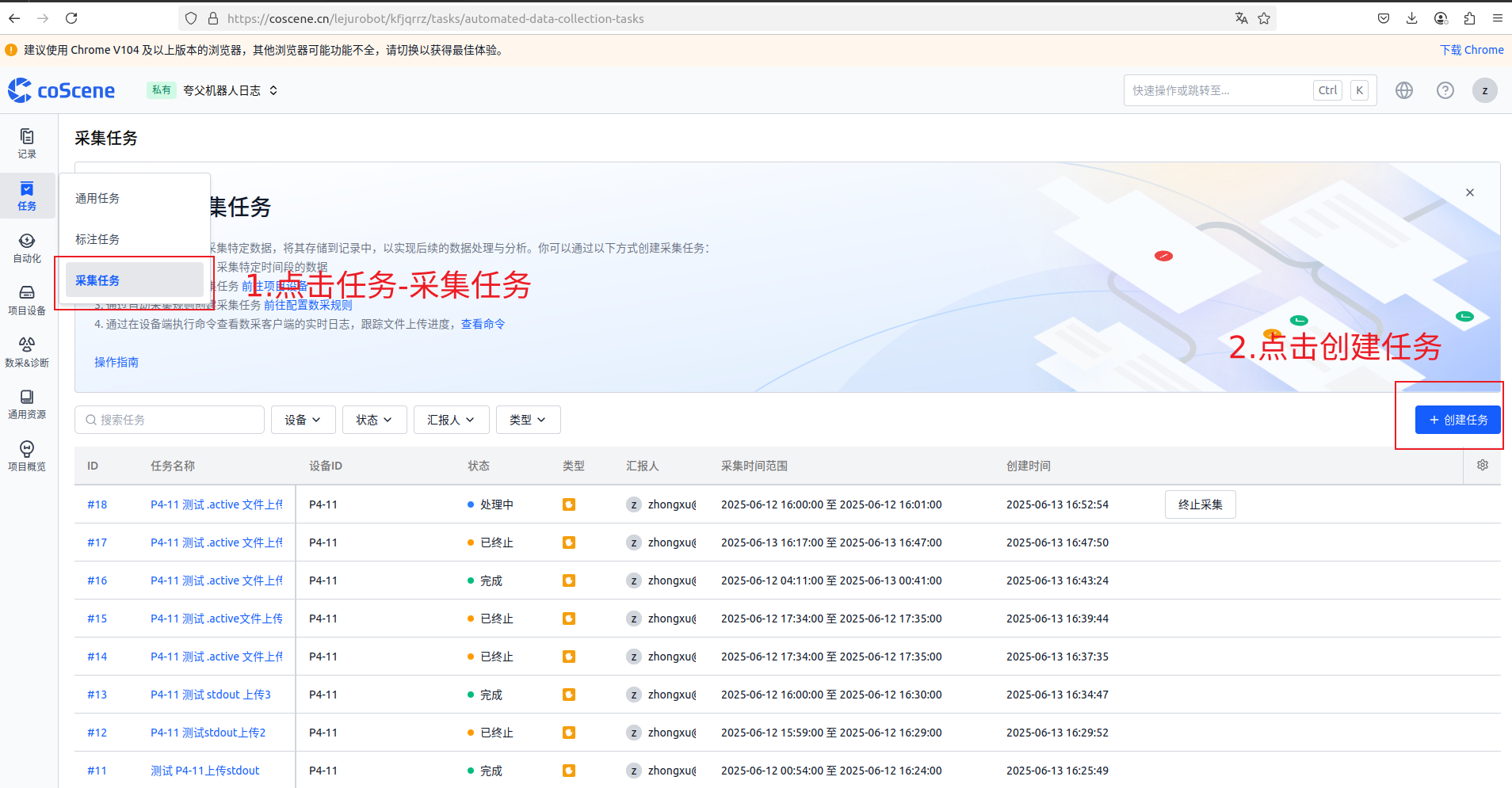Expand the 状态 status filter dropdown

point(374,420)
